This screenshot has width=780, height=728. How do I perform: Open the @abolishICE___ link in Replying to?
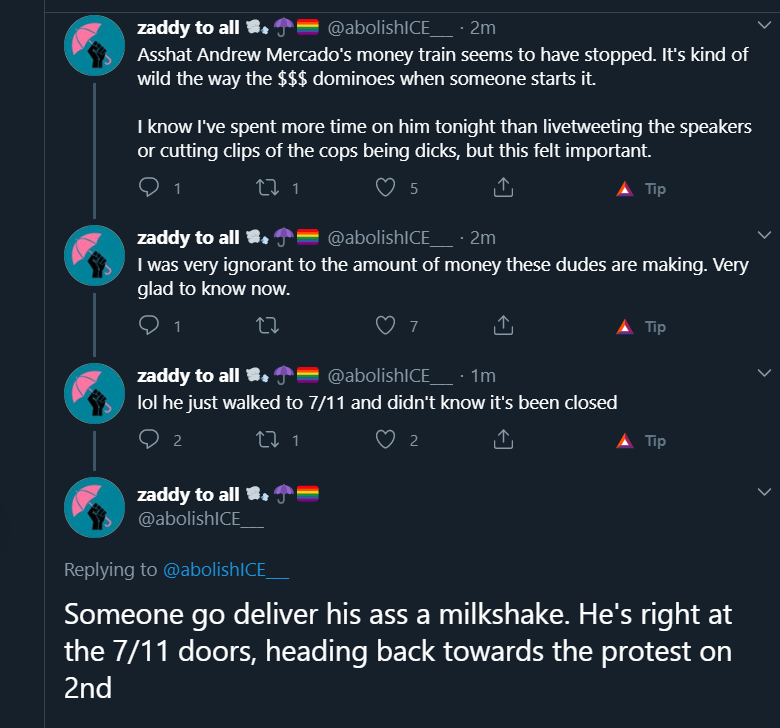(x=226, y=569)
